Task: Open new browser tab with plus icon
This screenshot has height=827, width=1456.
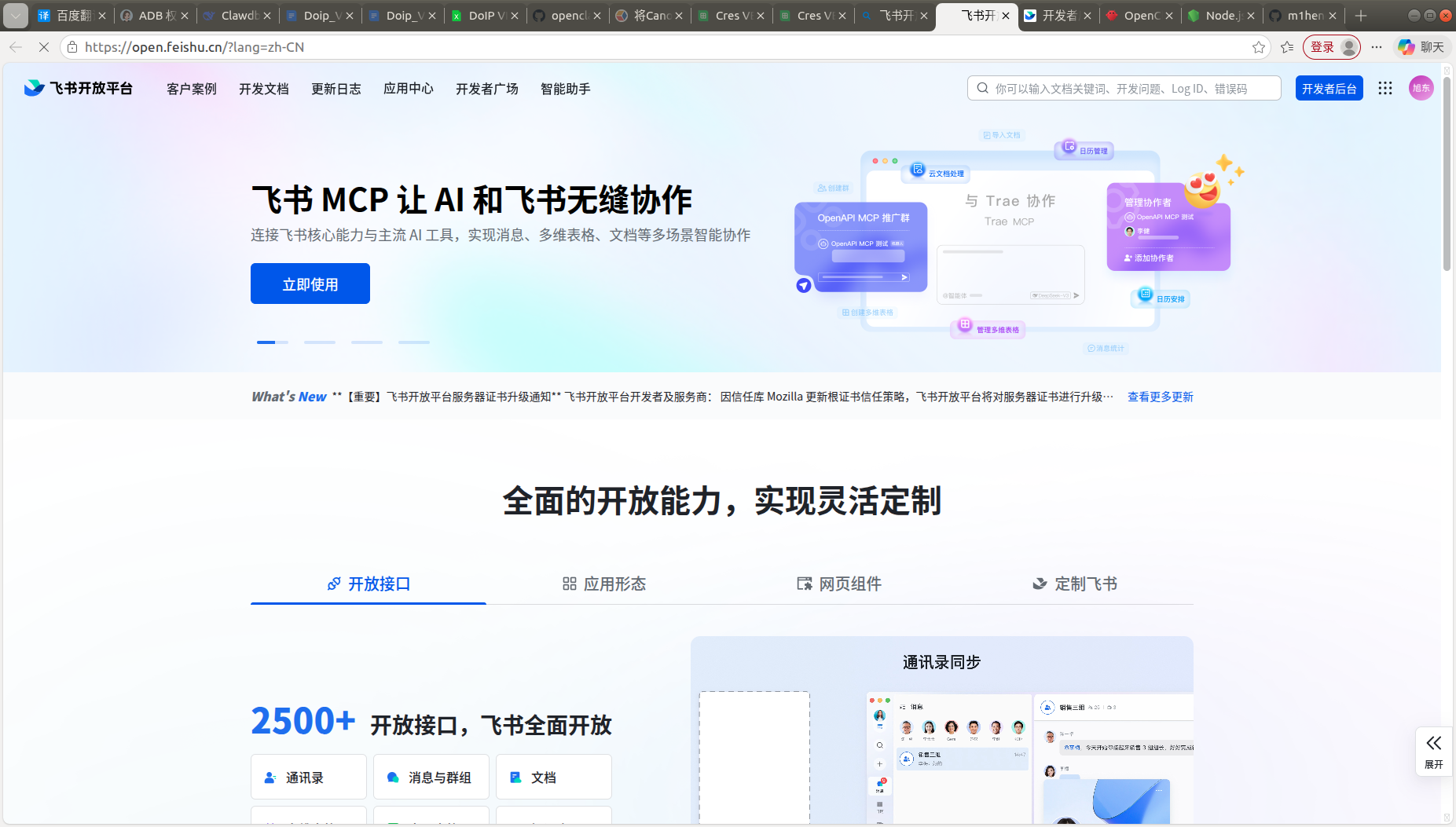Action: 1361,16
